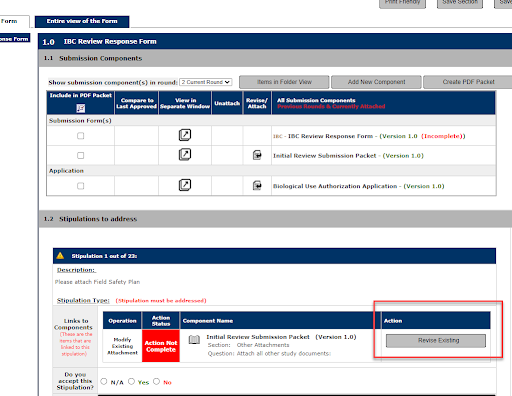Click Previous Rounds & Currently Attached text
The width and height of the screenshot is (512, 396).
[331, 106]
